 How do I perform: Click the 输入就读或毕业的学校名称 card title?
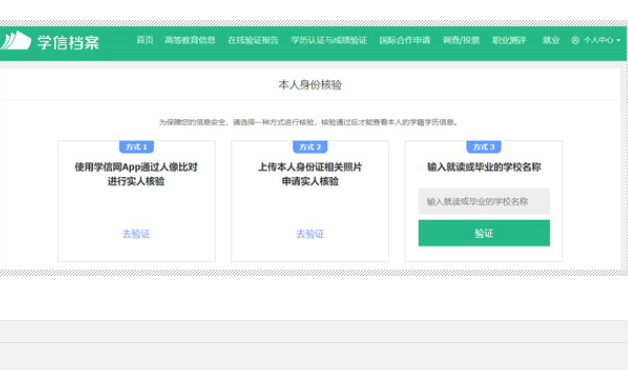[x=484, y=167]
